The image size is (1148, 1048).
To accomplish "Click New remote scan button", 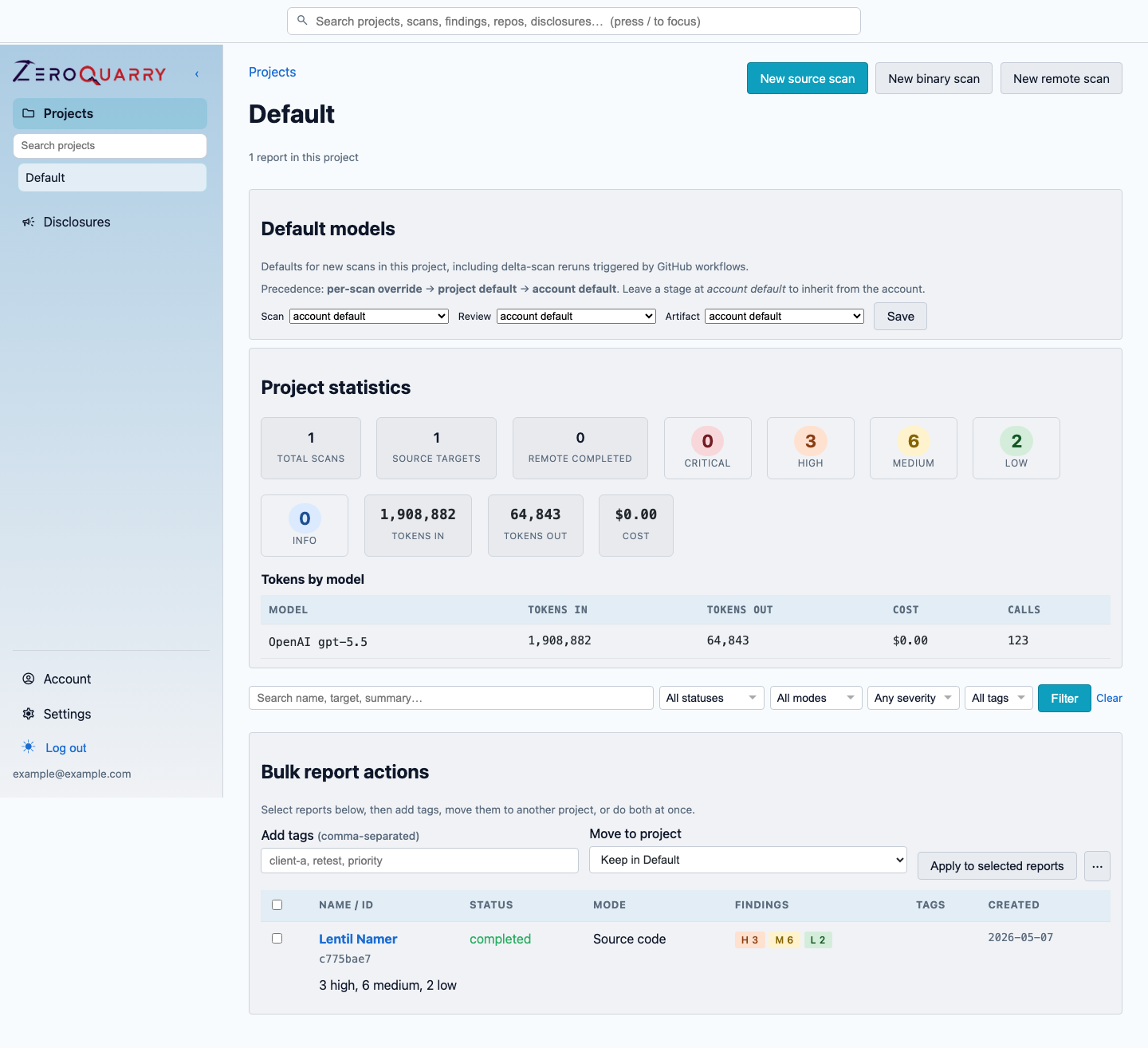I will click(1061, 78).
